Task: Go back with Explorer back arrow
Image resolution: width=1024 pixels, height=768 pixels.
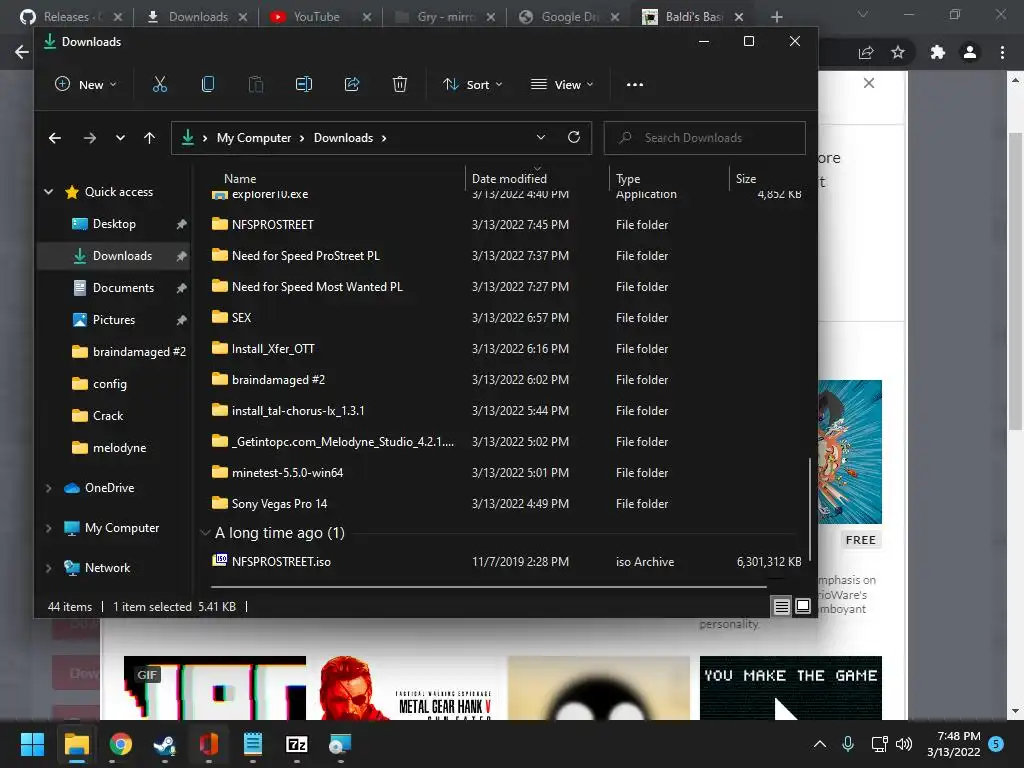Action: pos(55,138)
